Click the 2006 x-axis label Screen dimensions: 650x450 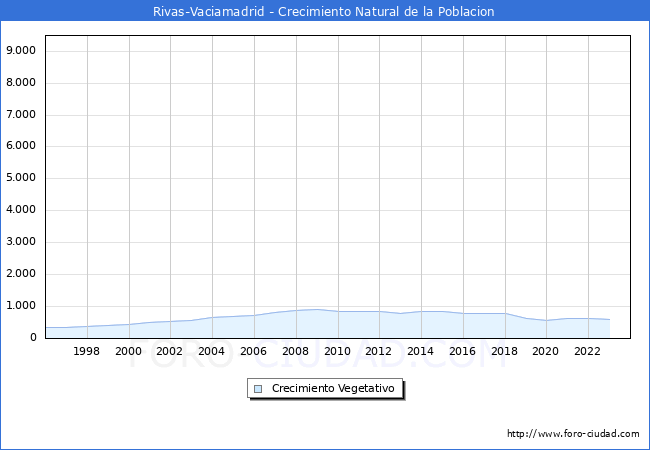click(x=253, y=351)
